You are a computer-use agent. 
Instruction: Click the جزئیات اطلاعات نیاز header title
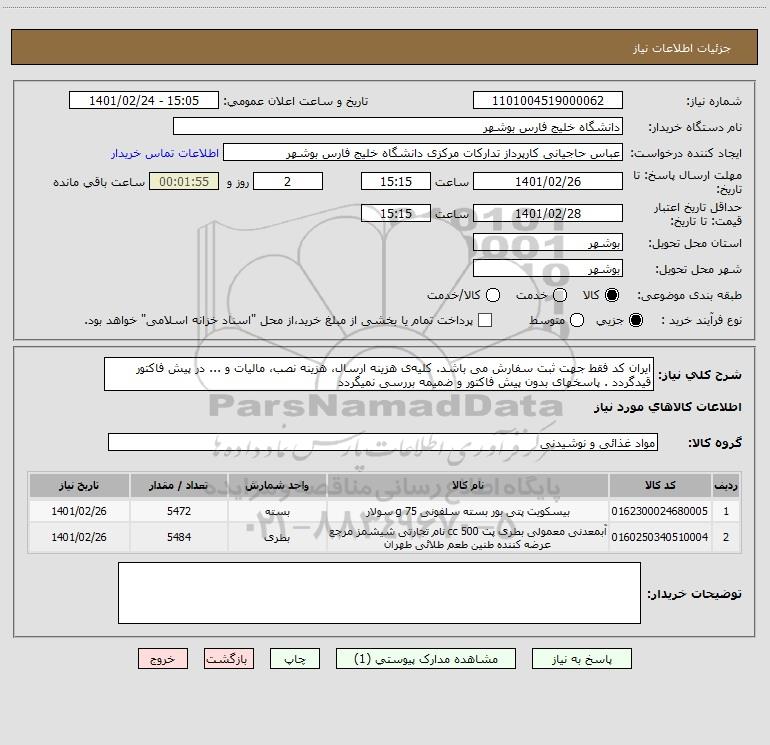(x=682, y=48)
